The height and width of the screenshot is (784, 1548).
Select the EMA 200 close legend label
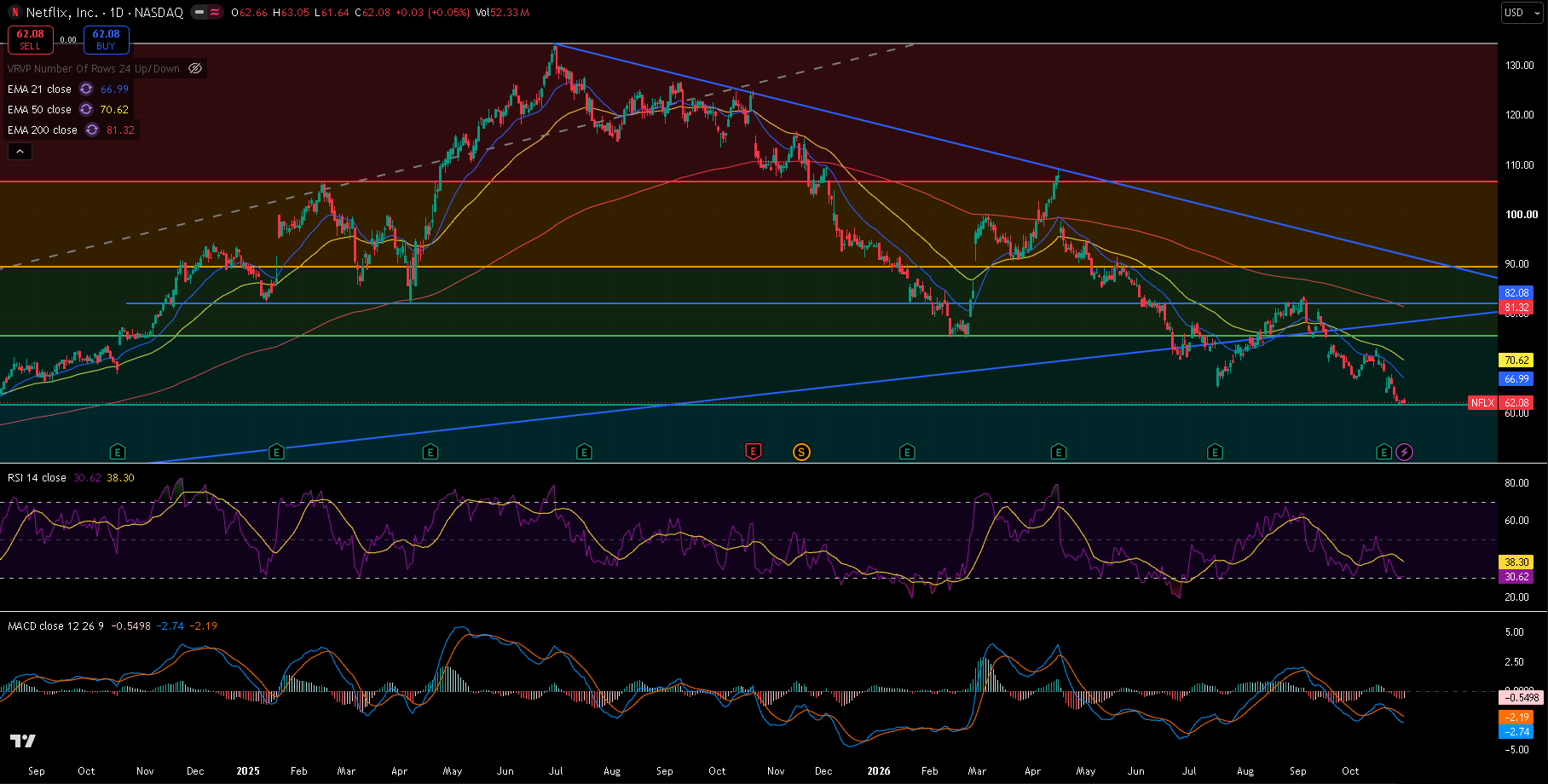43,130
